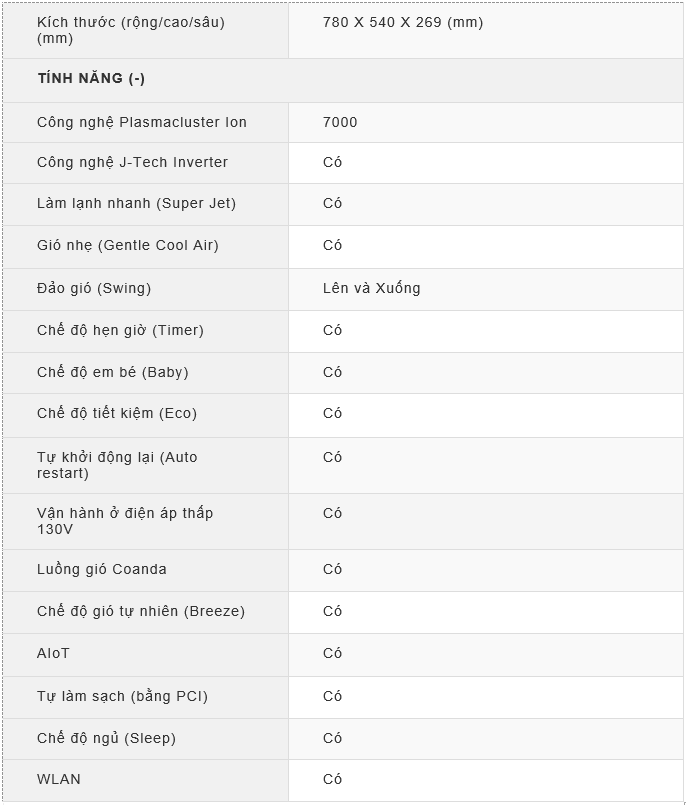Select the Lên và Xuống swing value
This screenshot has width=686, height=805.
click(372, 288)
